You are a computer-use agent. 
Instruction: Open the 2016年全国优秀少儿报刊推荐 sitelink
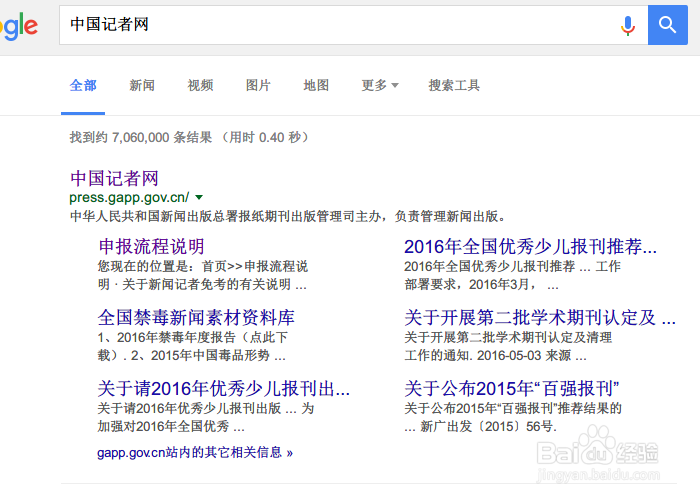(x=530, y=246)
